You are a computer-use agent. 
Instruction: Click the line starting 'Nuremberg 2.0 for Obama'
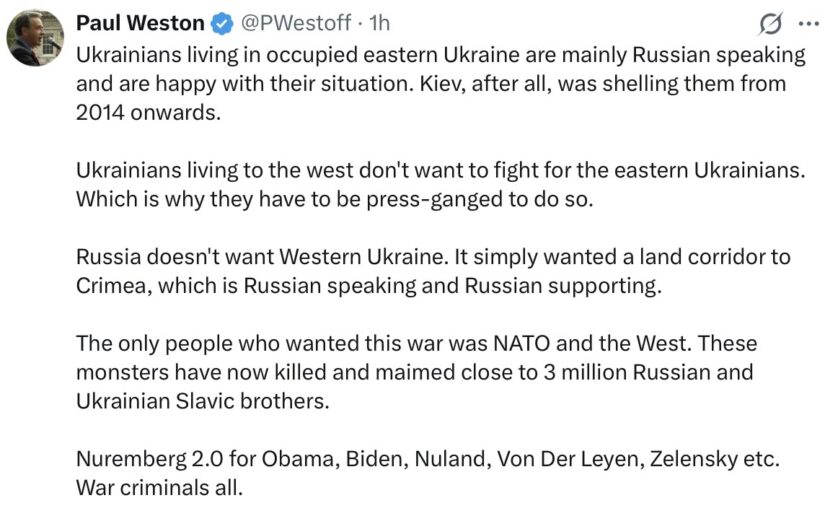pyautogui.click(x=428, y=459)
